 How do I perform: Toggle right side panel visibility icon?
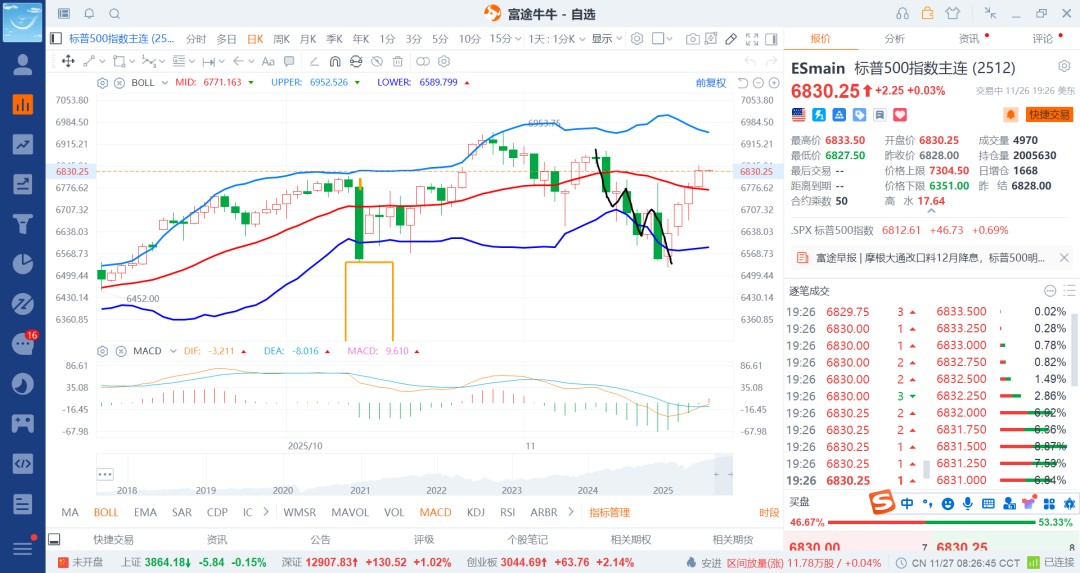coord(771,39)
